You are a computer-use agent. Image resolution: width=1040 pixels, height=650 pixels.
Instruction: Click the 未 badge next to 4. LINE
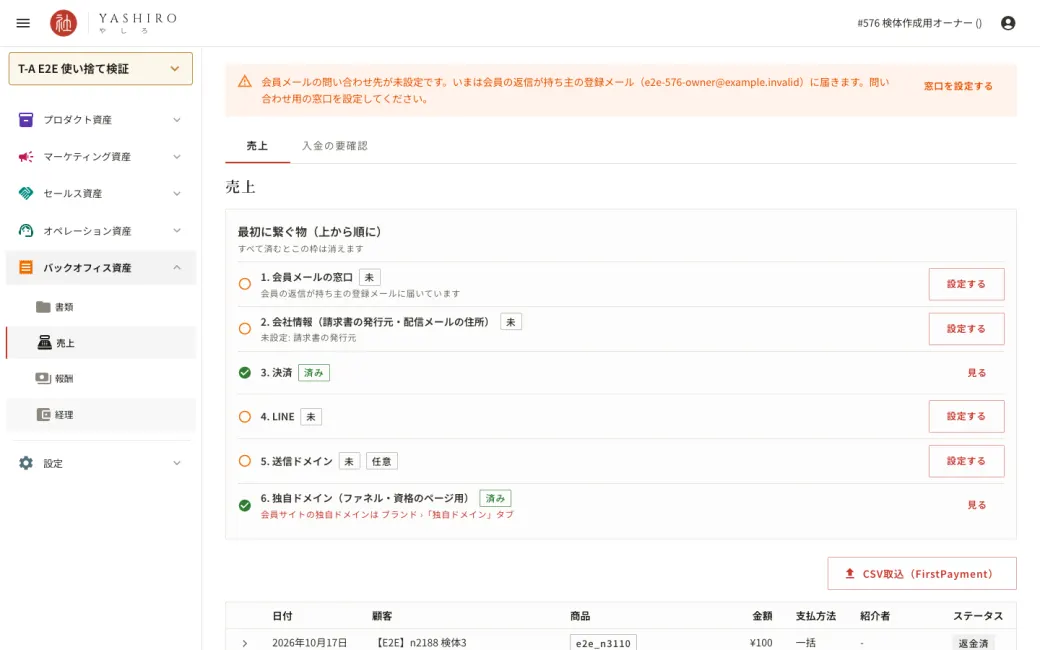(x=311, y=417)
